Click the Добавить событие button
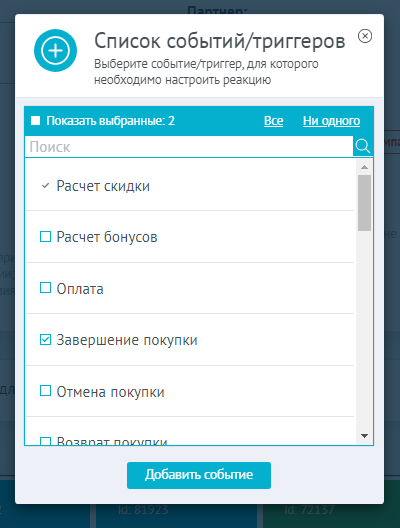 (x=199, y=475)
